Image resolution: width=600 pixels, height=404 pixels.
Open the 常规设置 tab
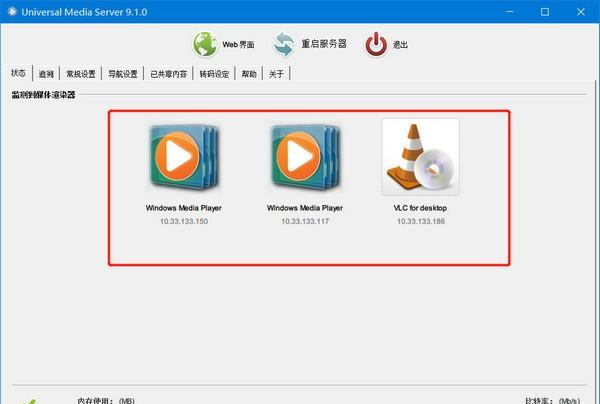(x=80, y=74)
